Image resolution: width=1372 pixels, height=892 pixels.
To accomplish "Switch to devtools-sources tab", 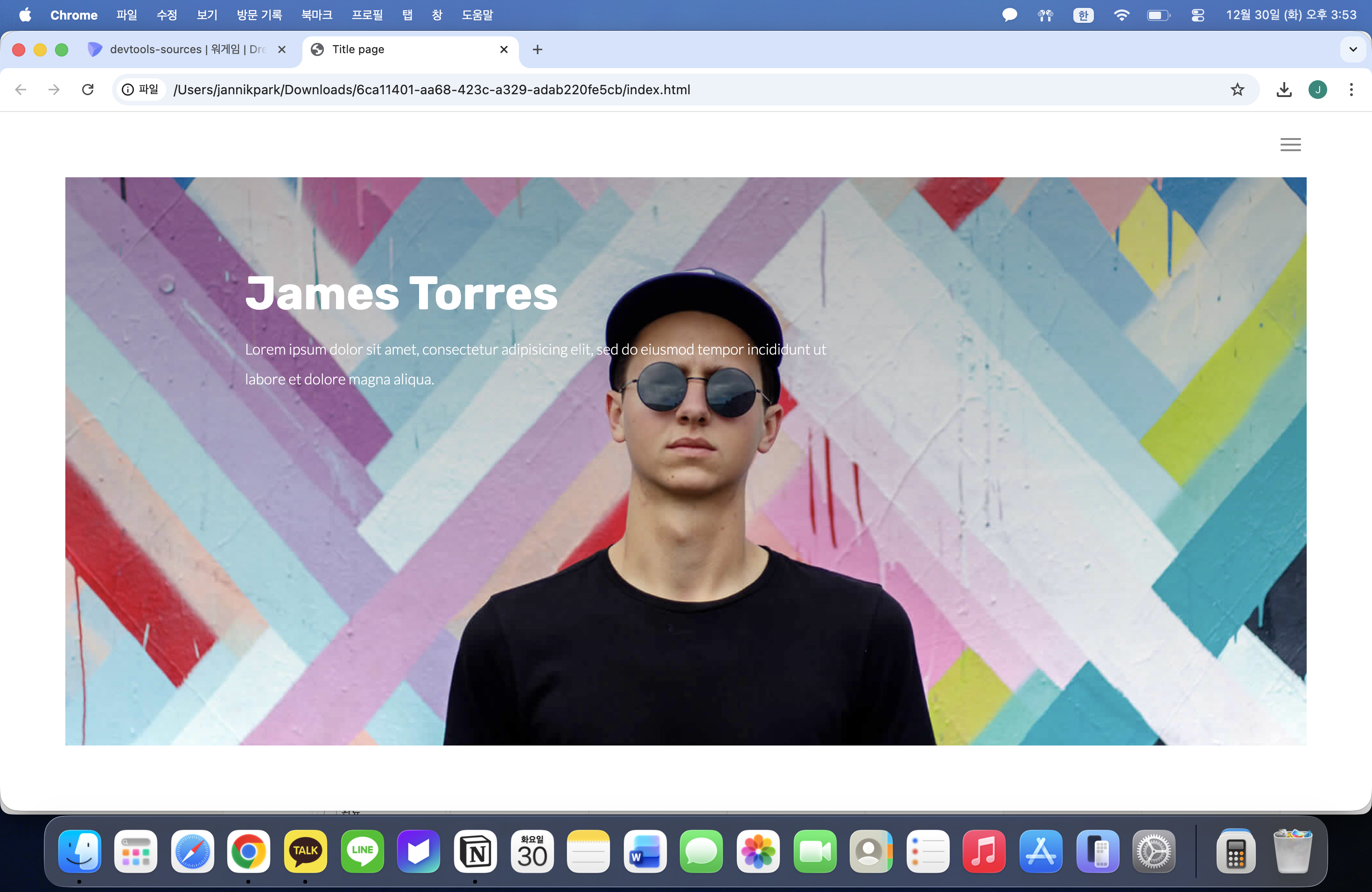I will click(x=184, y=49).
